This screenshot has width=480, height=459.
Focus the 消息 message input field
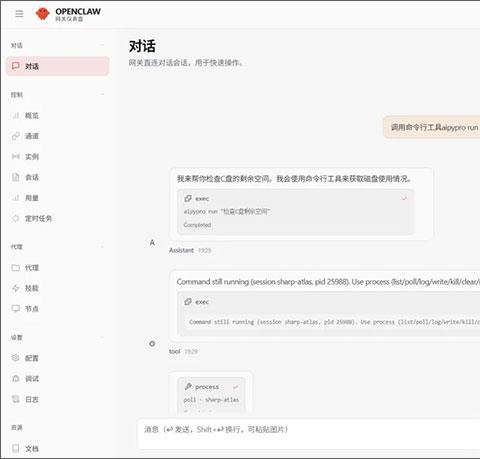[309, 434]
